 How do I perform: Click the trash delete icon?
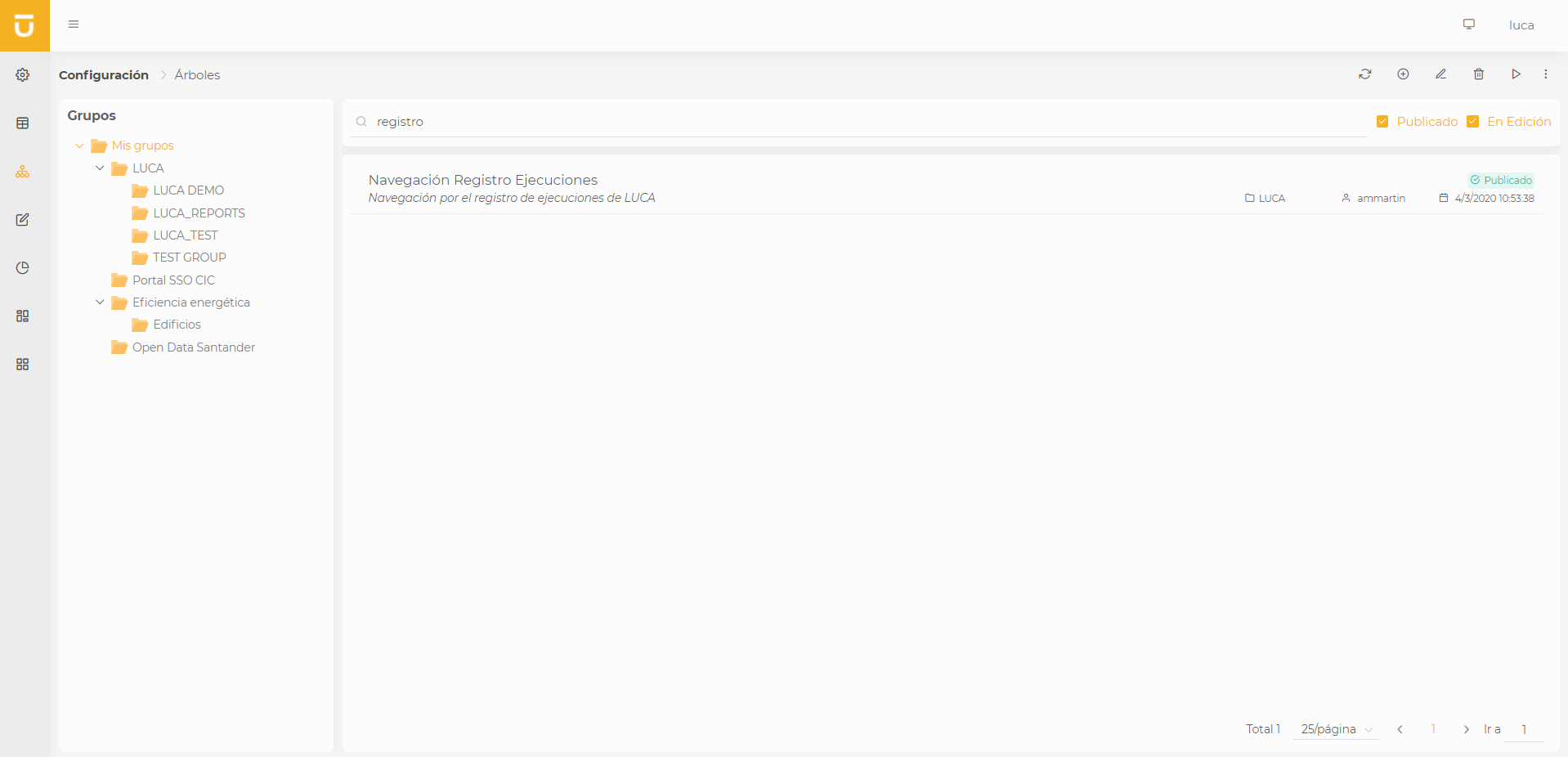1478,74
